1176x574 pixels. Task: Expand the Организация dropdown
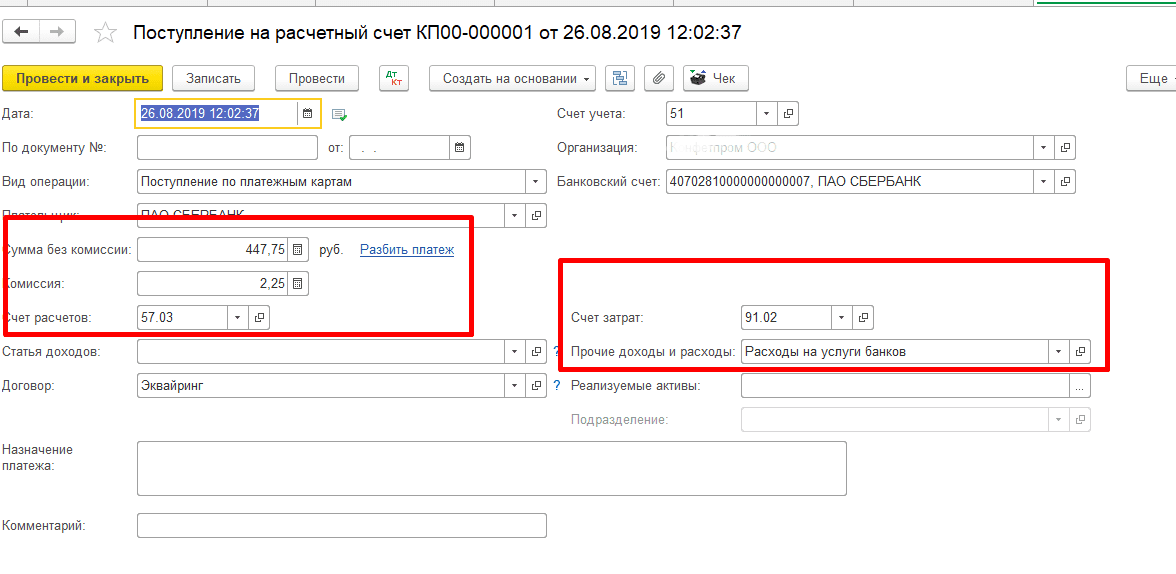click(1044, 148)
